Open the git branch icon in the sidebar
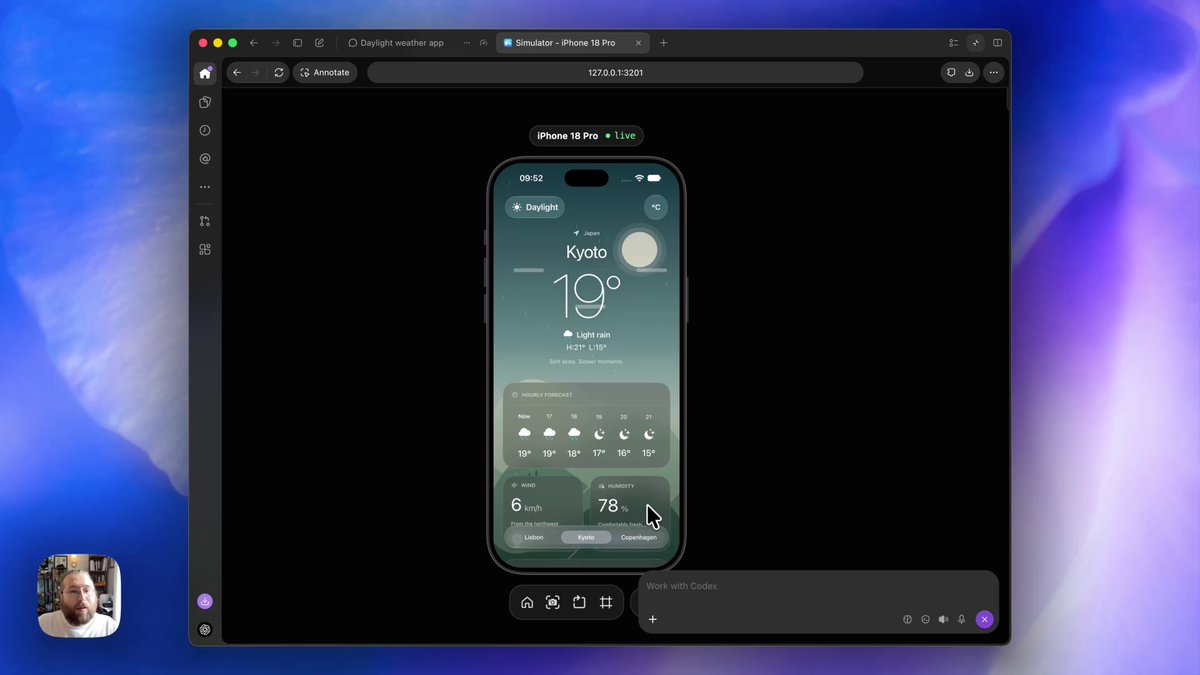The height and width of the screenshot is (675, 1200). click(205, 221)
